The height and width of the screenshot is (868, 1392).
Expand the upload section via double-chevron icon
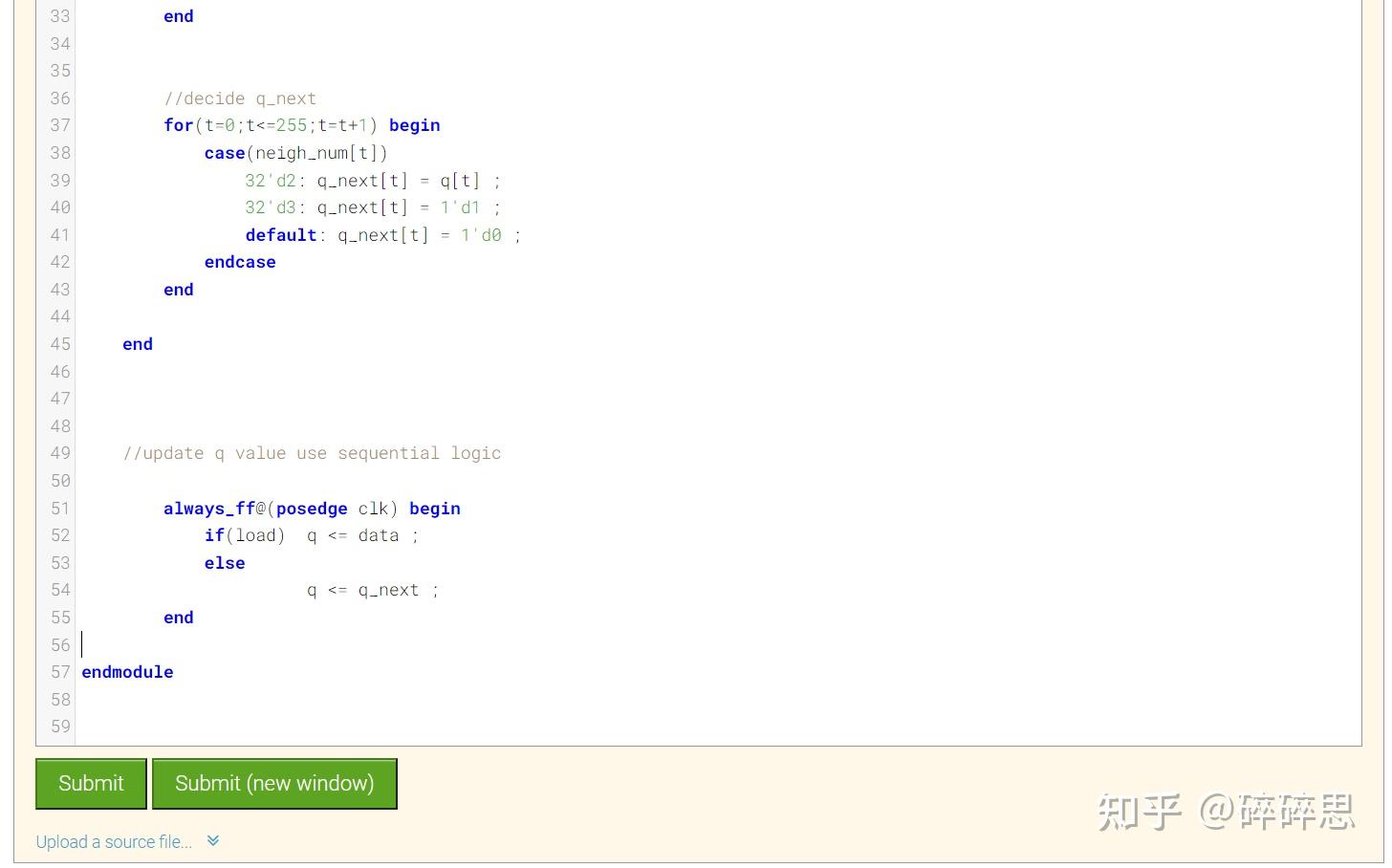(212, 840)
